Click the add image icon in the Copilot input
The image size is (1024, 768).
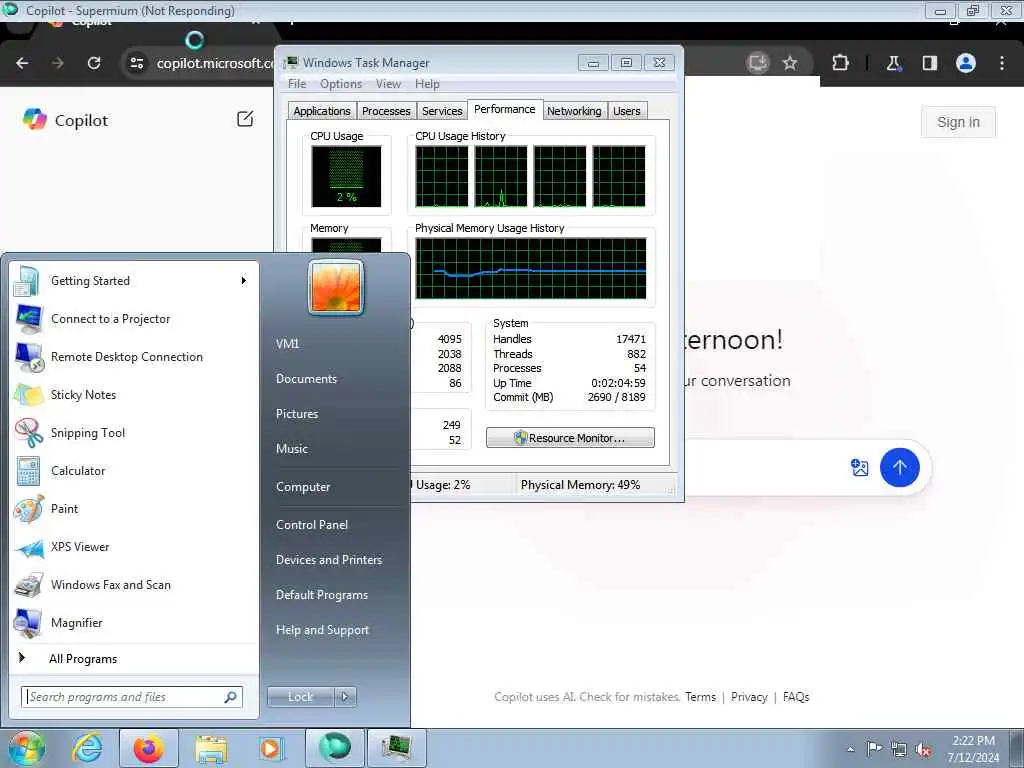coord(859,468)
